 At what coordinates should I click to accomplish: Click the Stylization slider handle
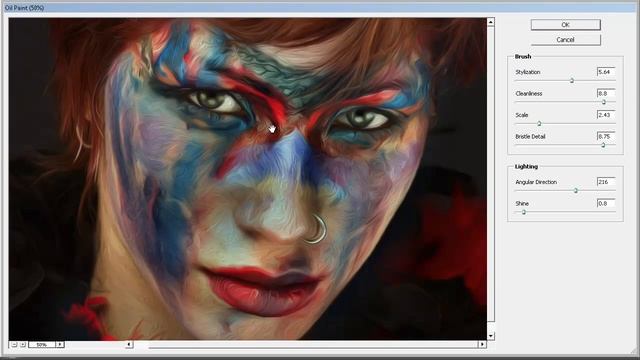572,80
